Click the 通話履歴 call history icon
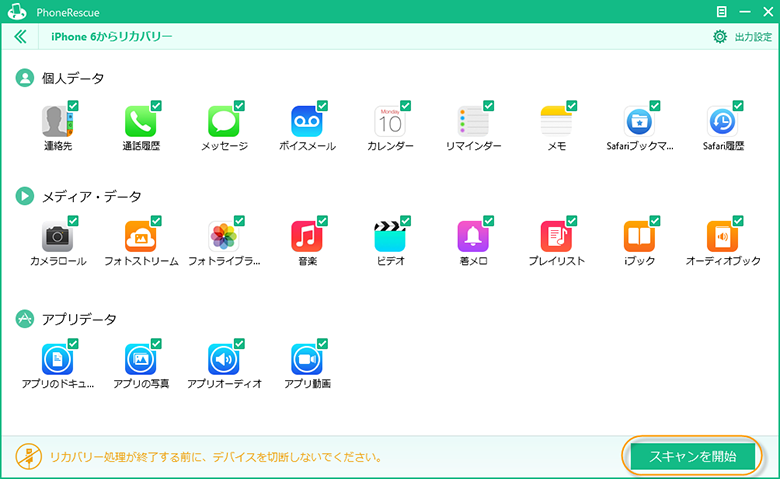This screenshot has width=780, height=479. click(x=140, y=121)
